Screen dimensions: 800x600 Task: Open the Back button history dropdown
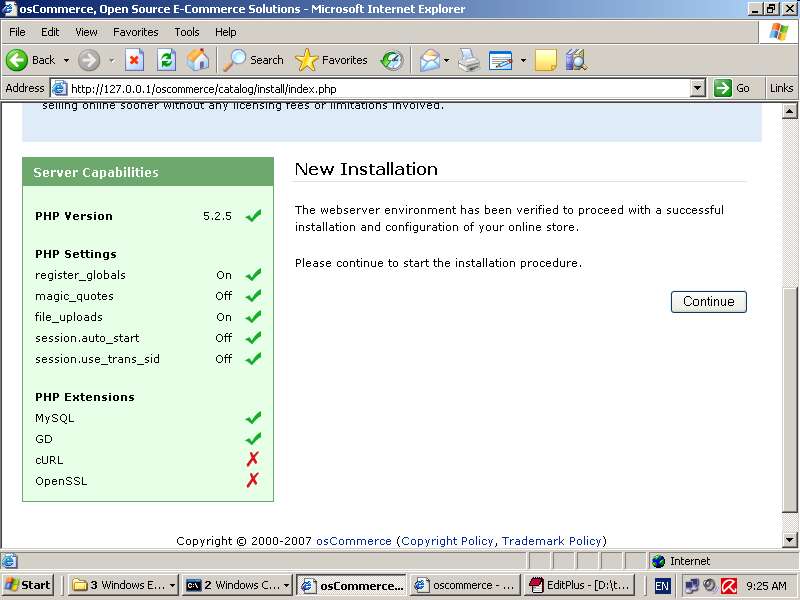pos(66,60)
